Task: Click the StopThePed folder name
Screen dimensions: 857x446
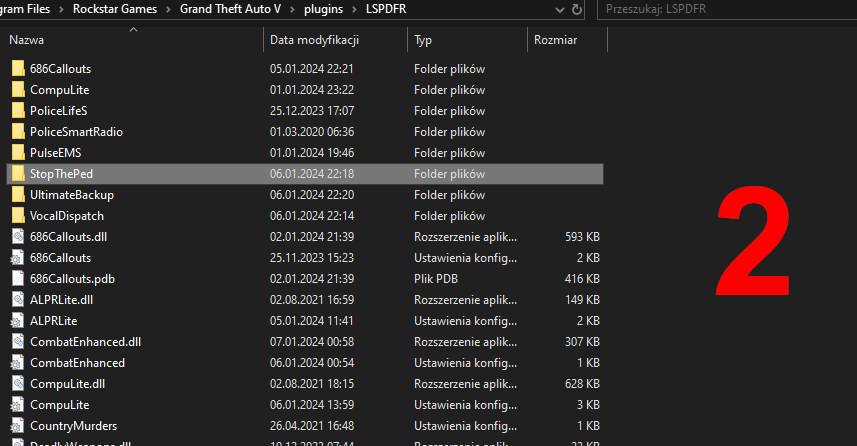Action: click(x=61, y=174)
